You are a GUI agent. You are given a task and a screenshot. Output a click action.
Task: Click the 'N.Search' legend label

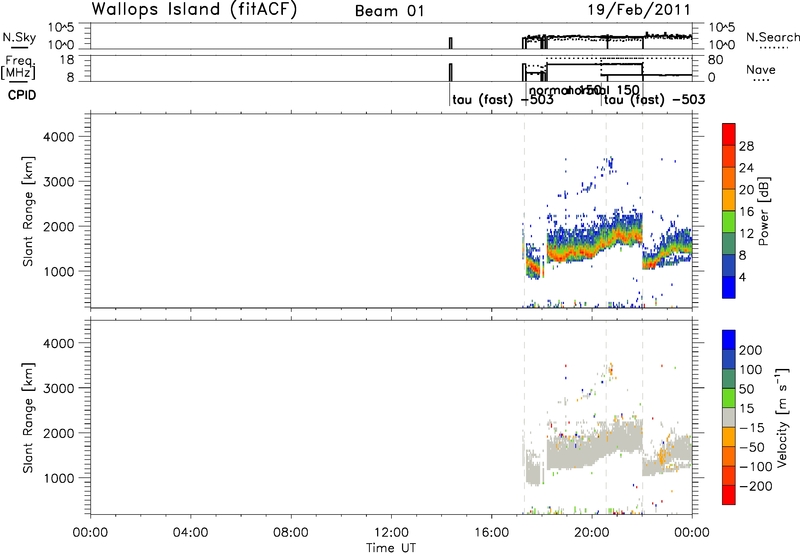[x=773, y=37]
